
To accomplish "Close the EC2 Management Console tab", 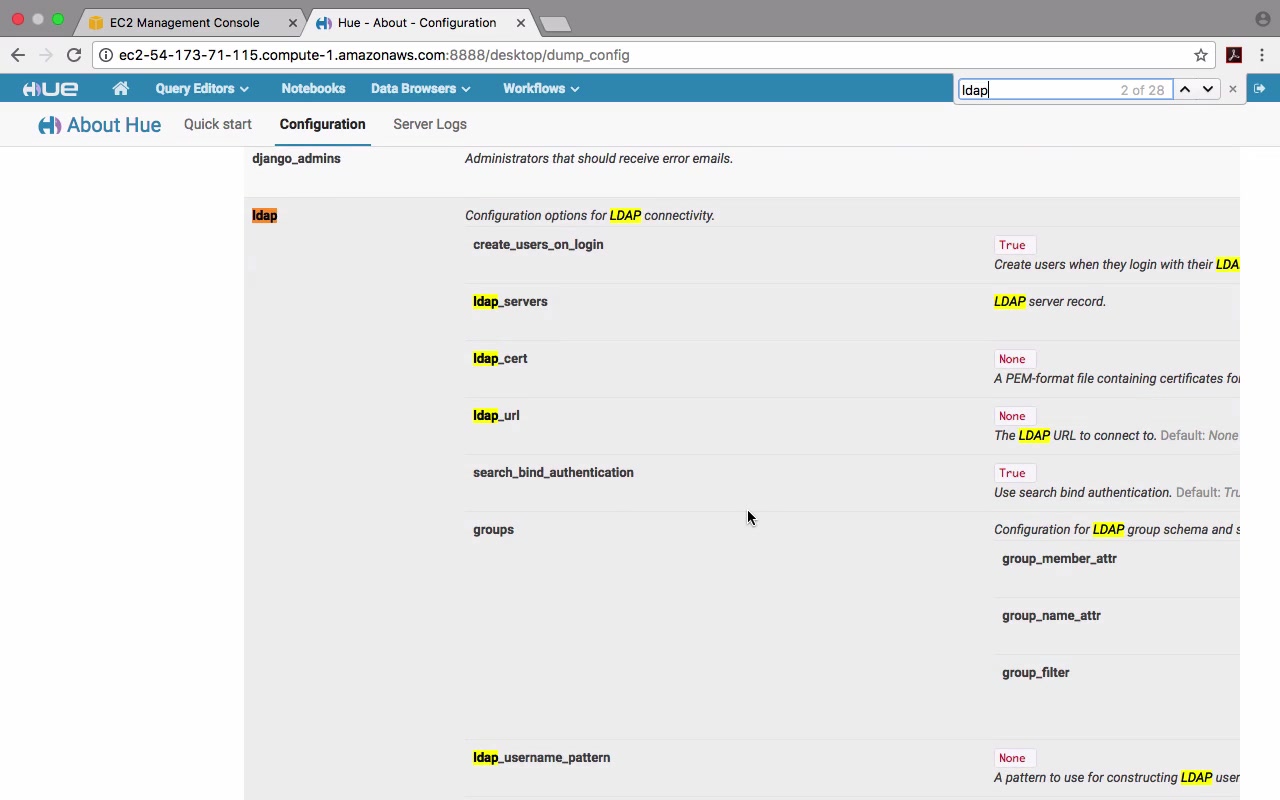I will tap(292, 22).
